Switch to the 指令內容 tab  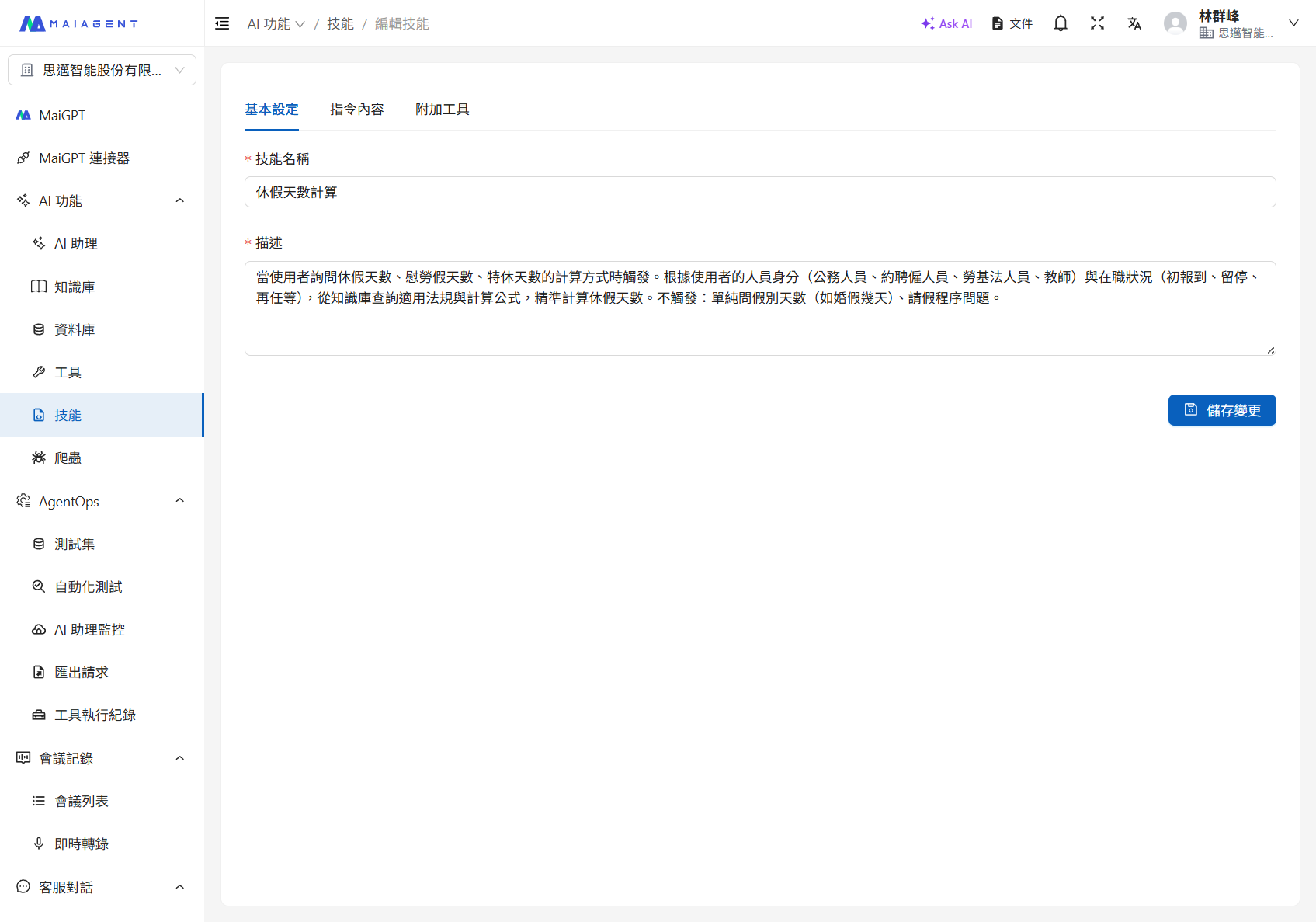coord(356,110)
